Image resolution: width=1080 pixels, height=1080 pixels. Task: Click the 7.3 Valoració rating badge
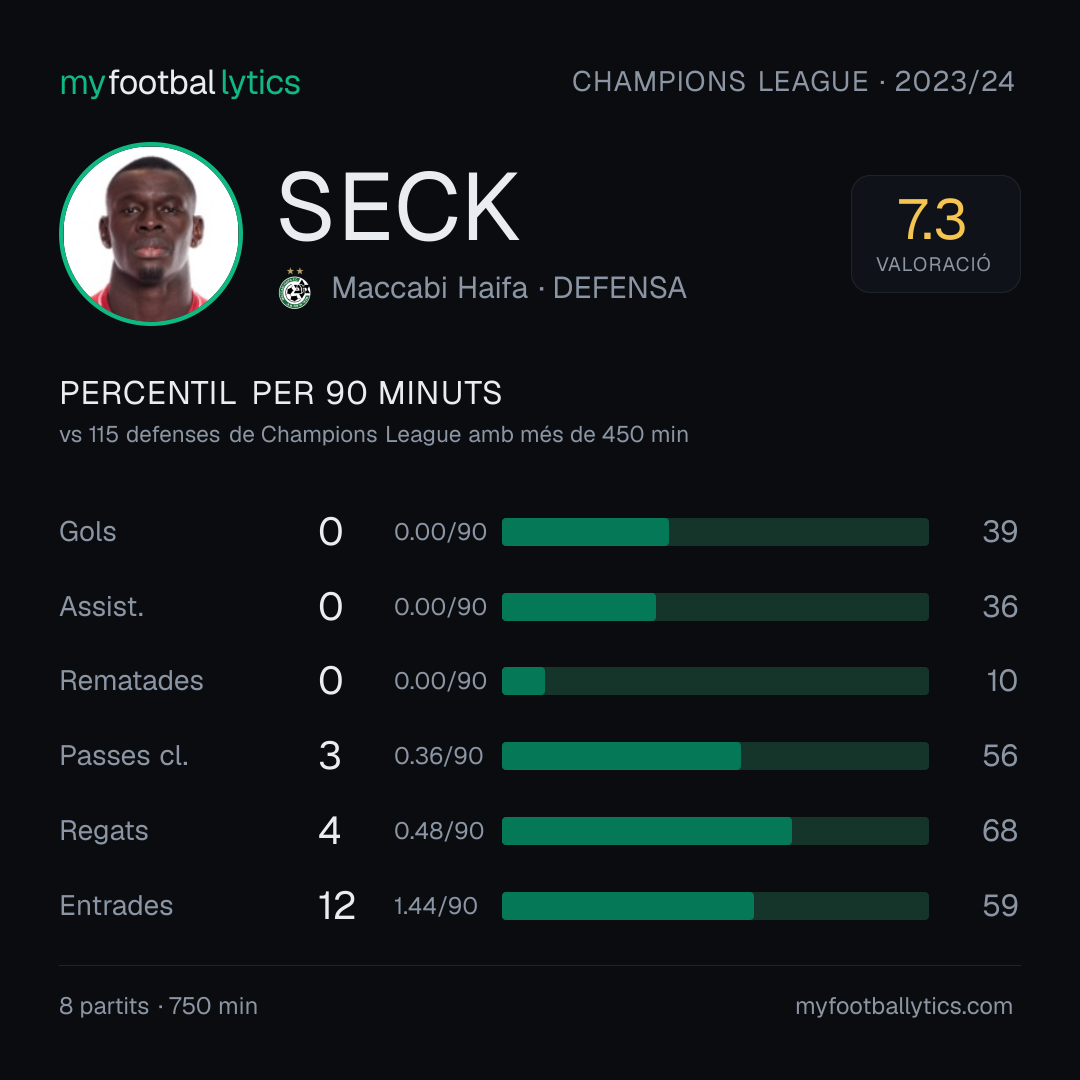(x=935, y=233)
